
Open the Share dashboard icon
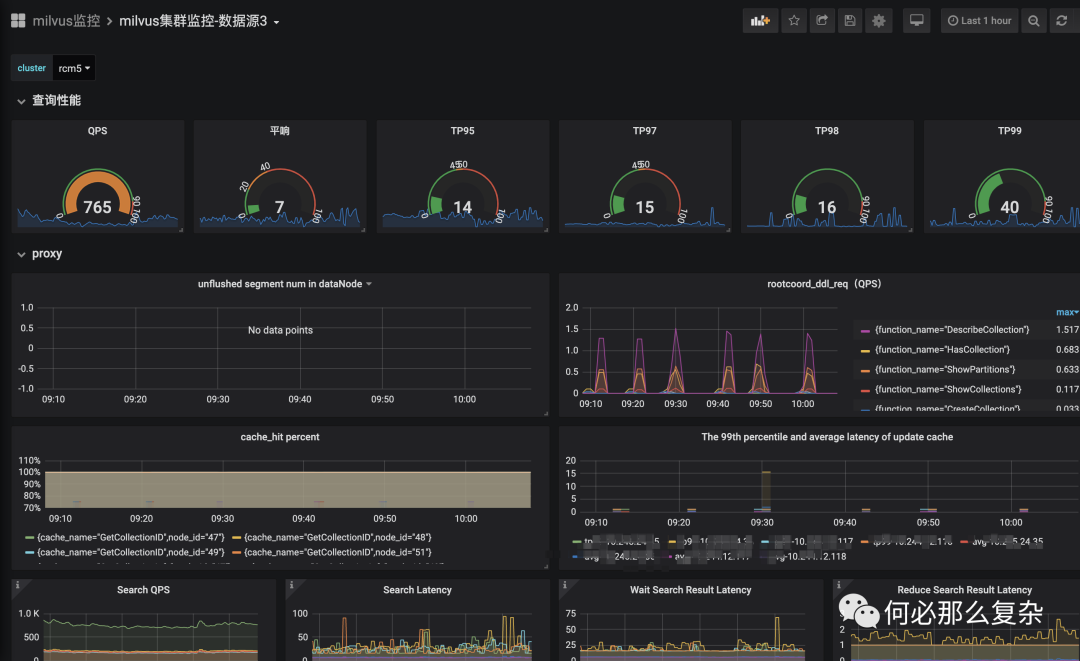point(822,21)
